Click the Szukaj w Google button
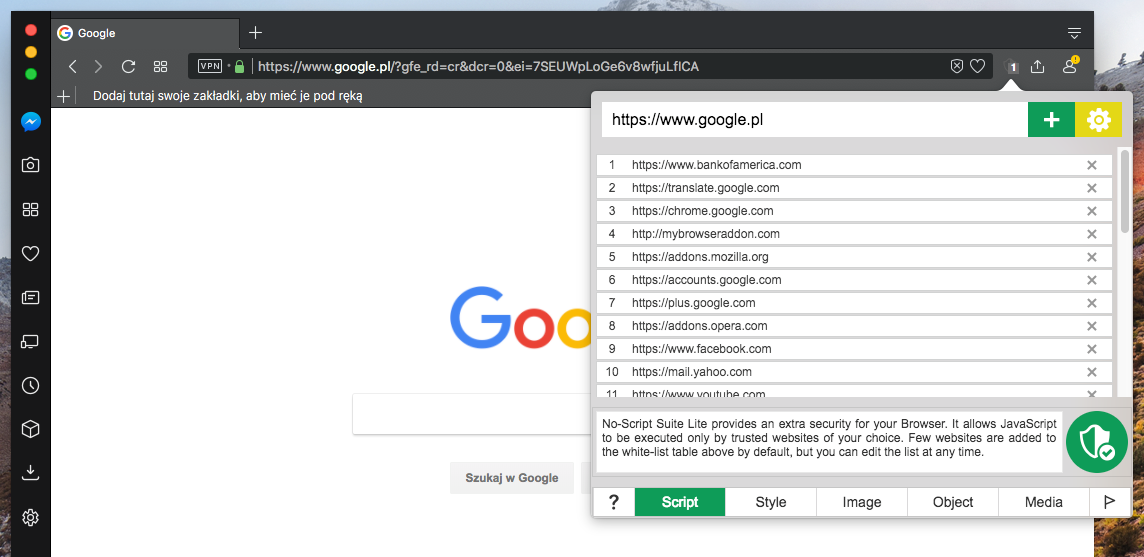Viewport: 1144px width, 557px height. [511, 478]
